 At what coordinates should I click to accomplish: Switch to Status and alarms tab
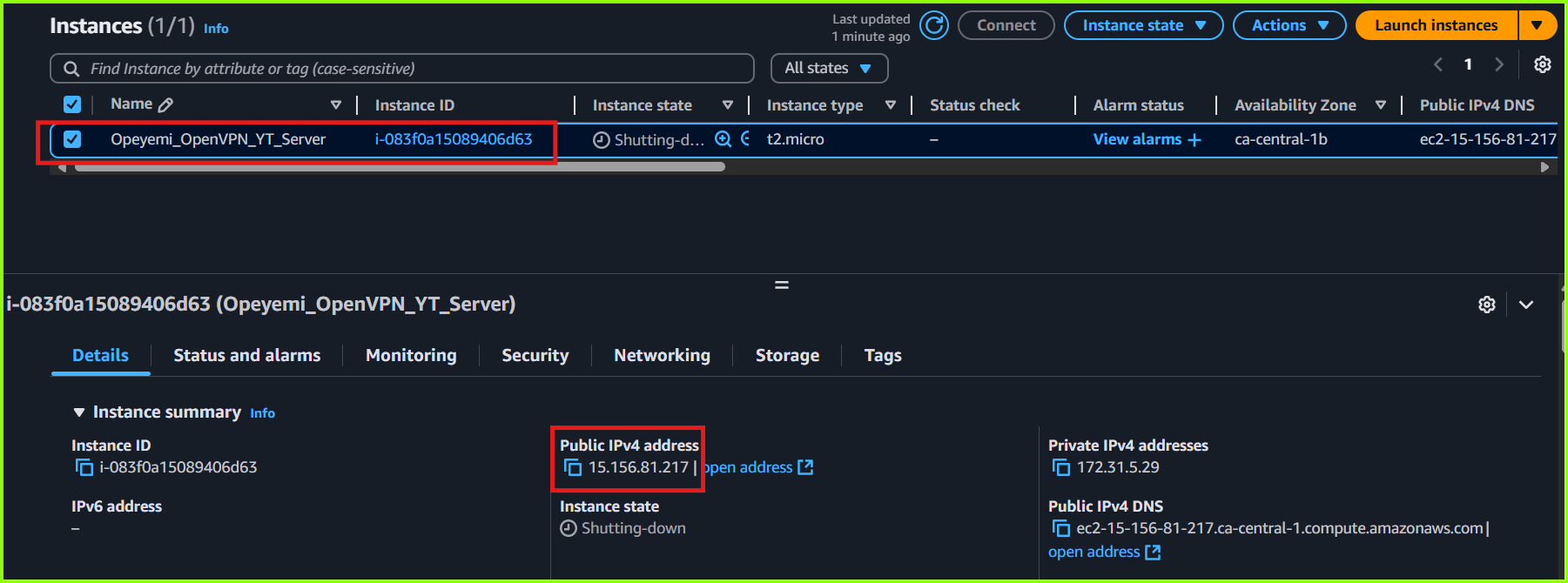click(246, 355)
